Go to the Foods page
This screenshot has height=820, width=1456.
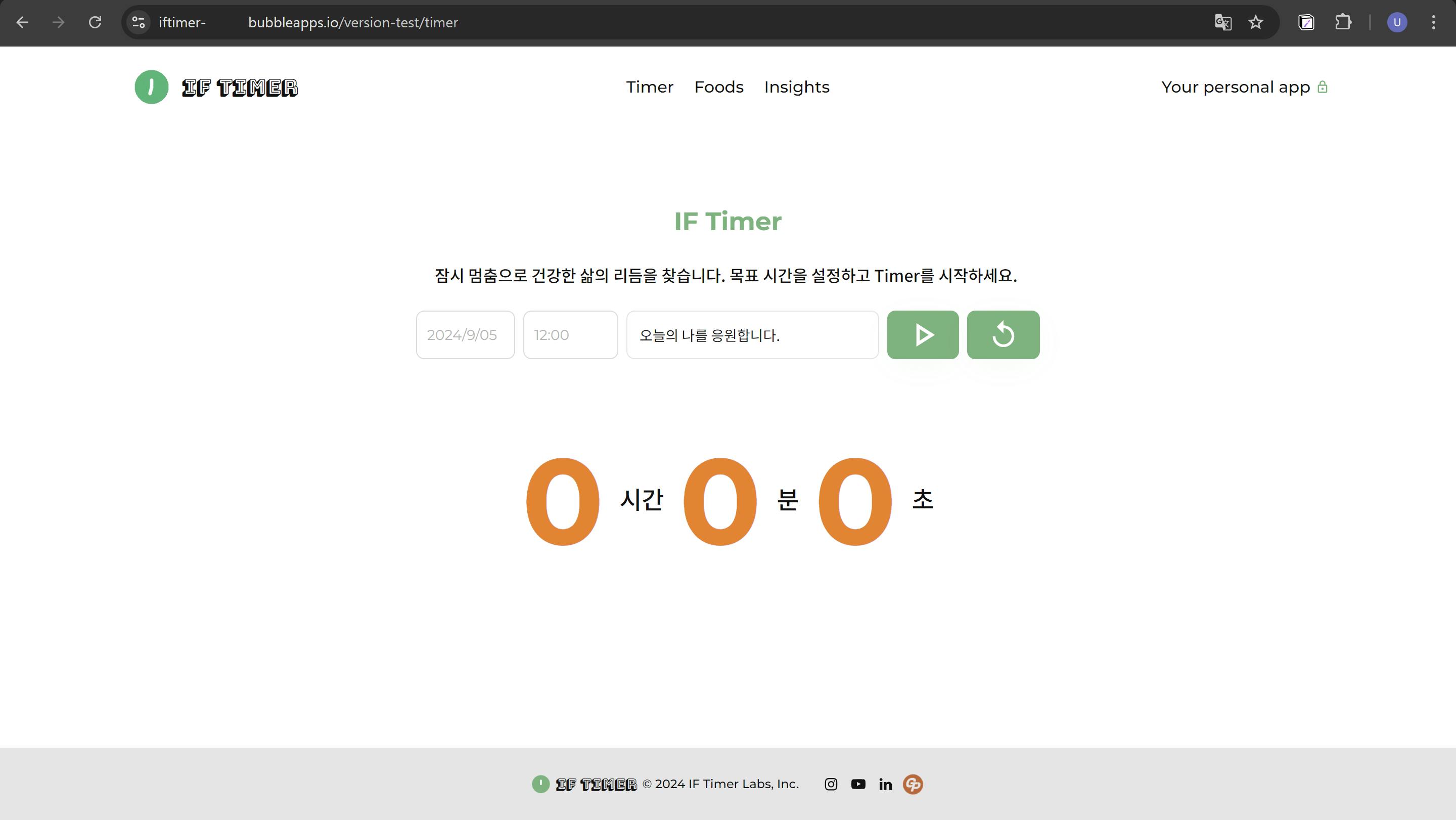(718, 87)
